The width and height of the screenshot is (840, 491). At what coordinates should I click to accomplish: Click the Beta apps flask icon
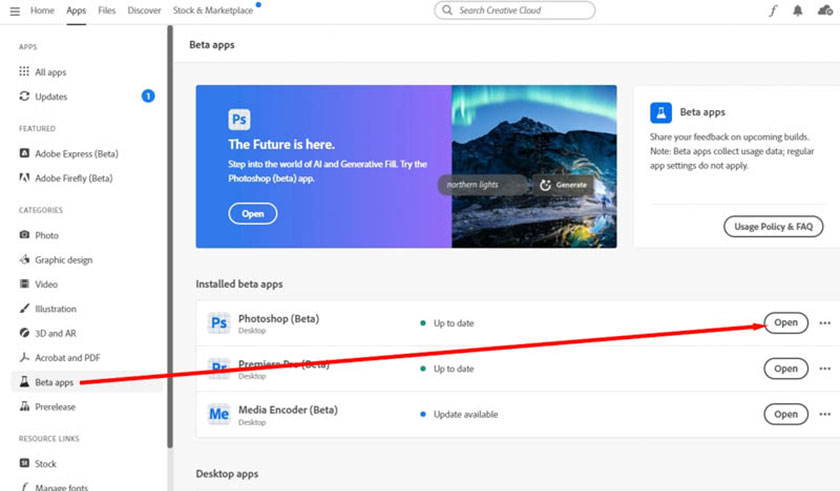pos(24,381)
